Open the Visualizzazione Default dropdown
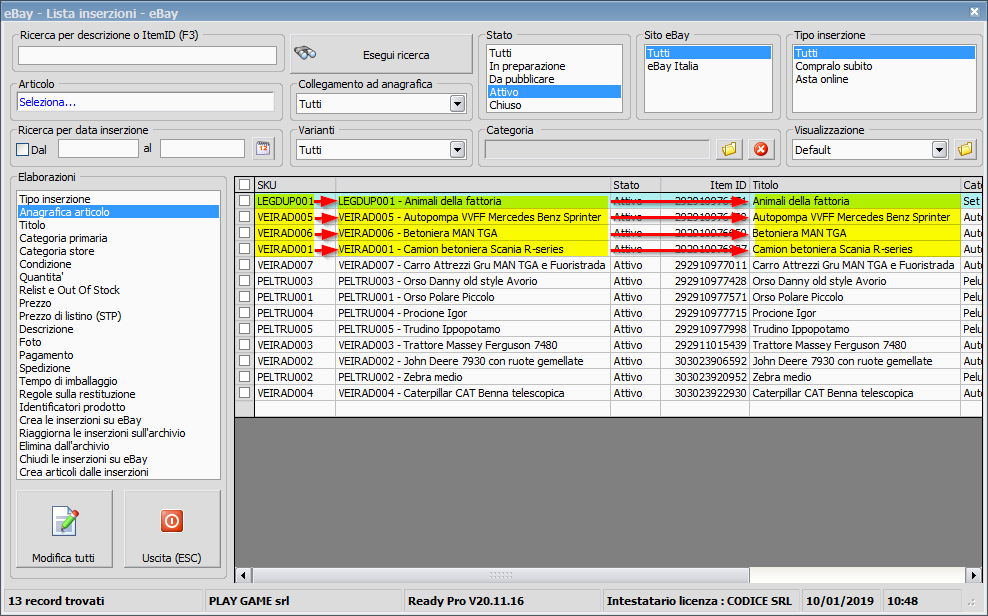This screenshot has height=616, width=988. [939, 150]
